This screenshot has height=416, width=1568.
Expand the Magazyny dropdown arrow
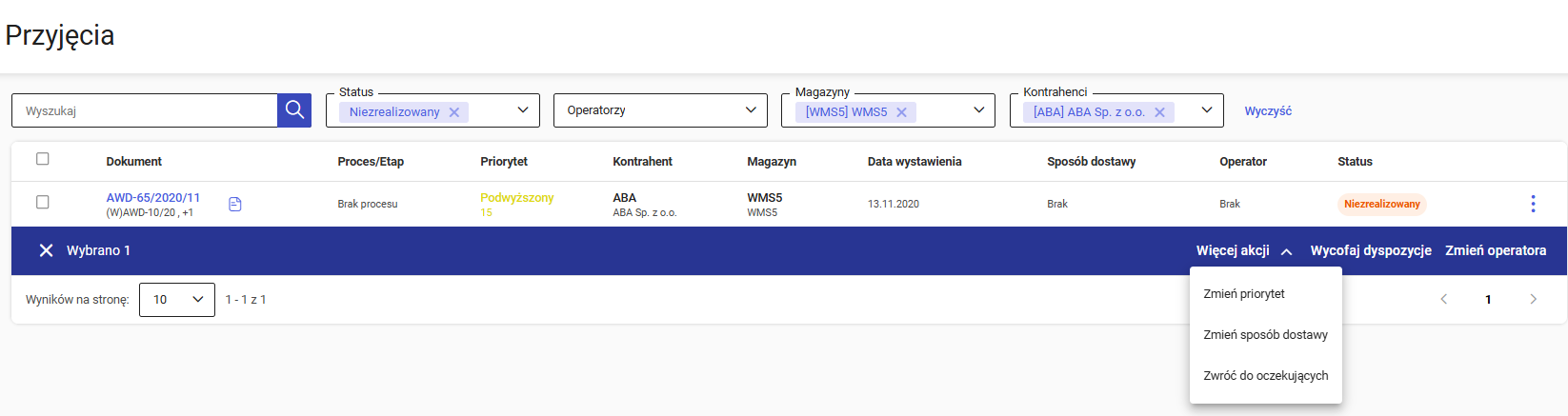coord(978,110)
